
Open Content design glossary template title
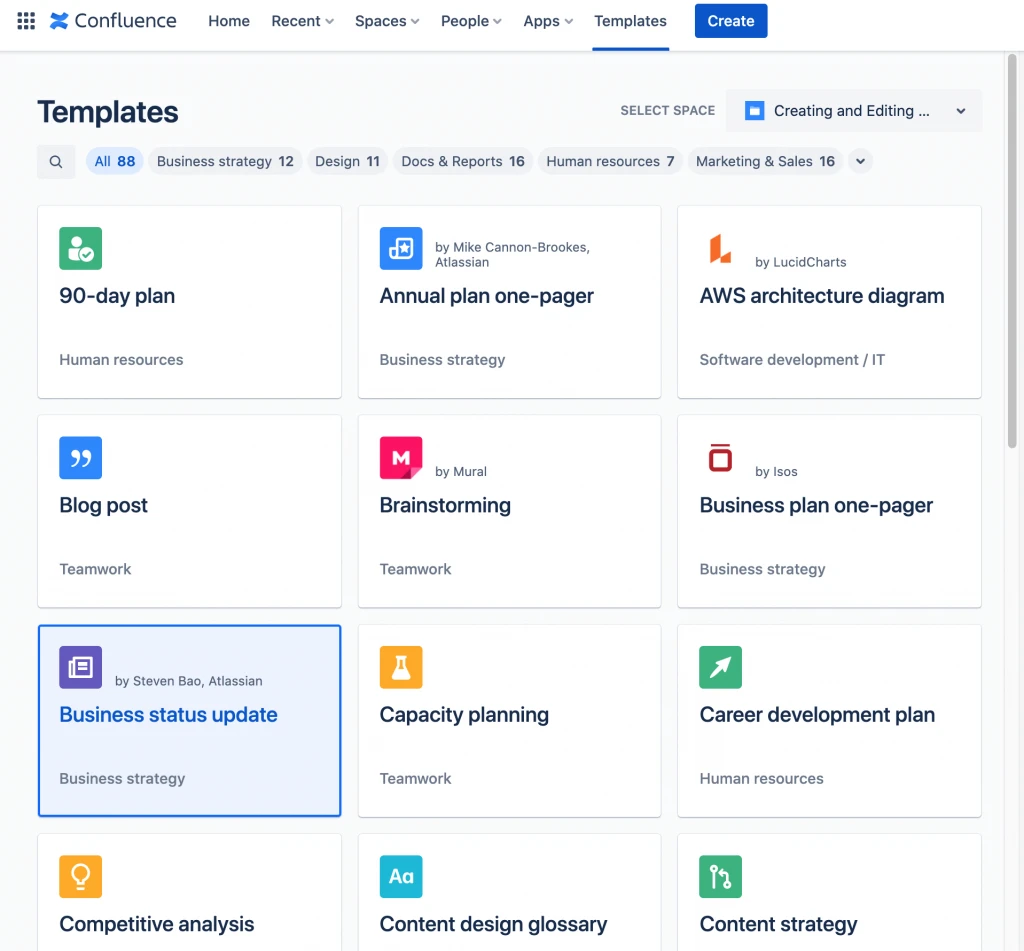[493, 924]
